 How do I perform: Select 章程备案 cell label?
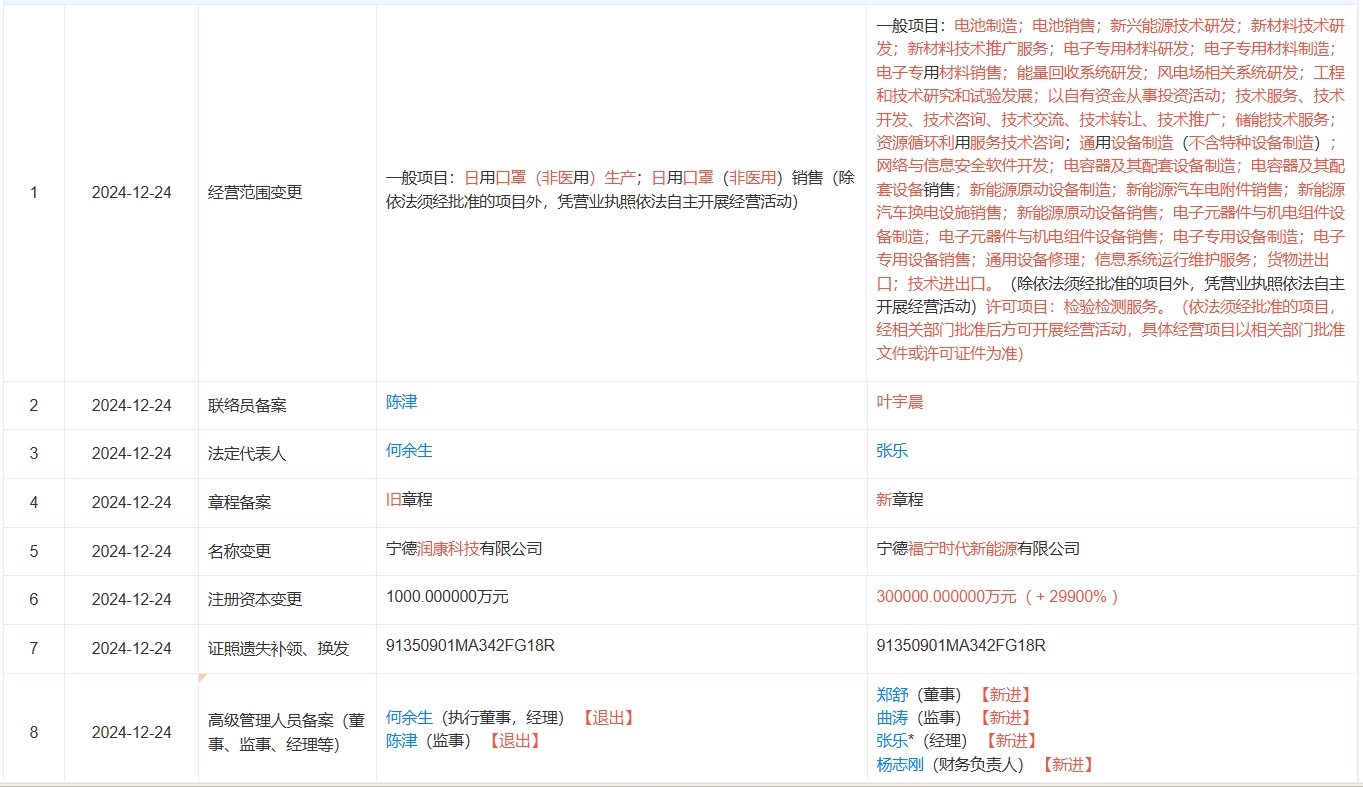click(239, 503)
